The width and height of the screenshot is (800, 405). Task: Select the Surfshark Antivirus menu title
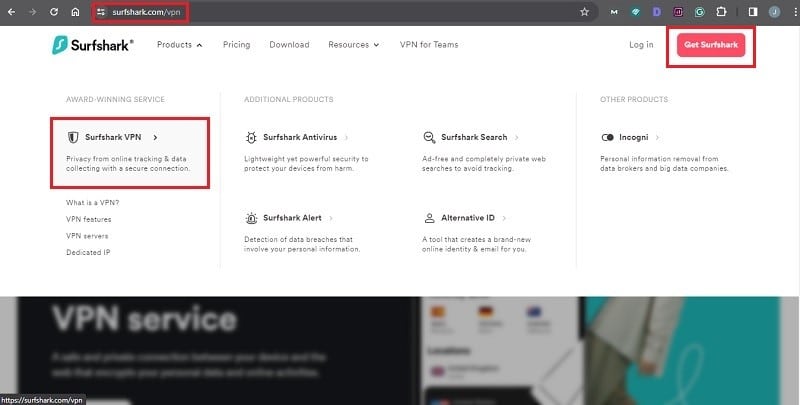(x=300, y=137)
